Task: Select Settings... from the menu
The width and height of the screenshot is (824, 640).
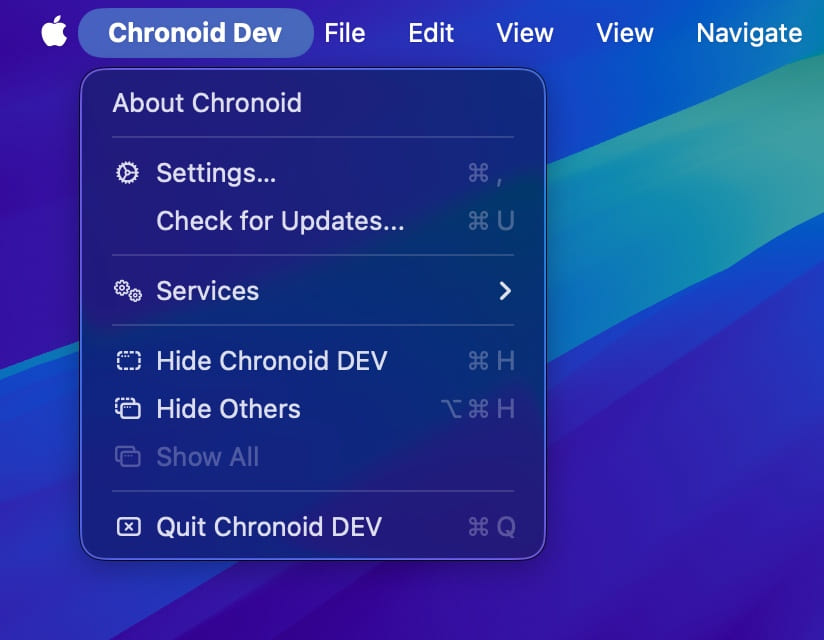Action: point(216,172)
